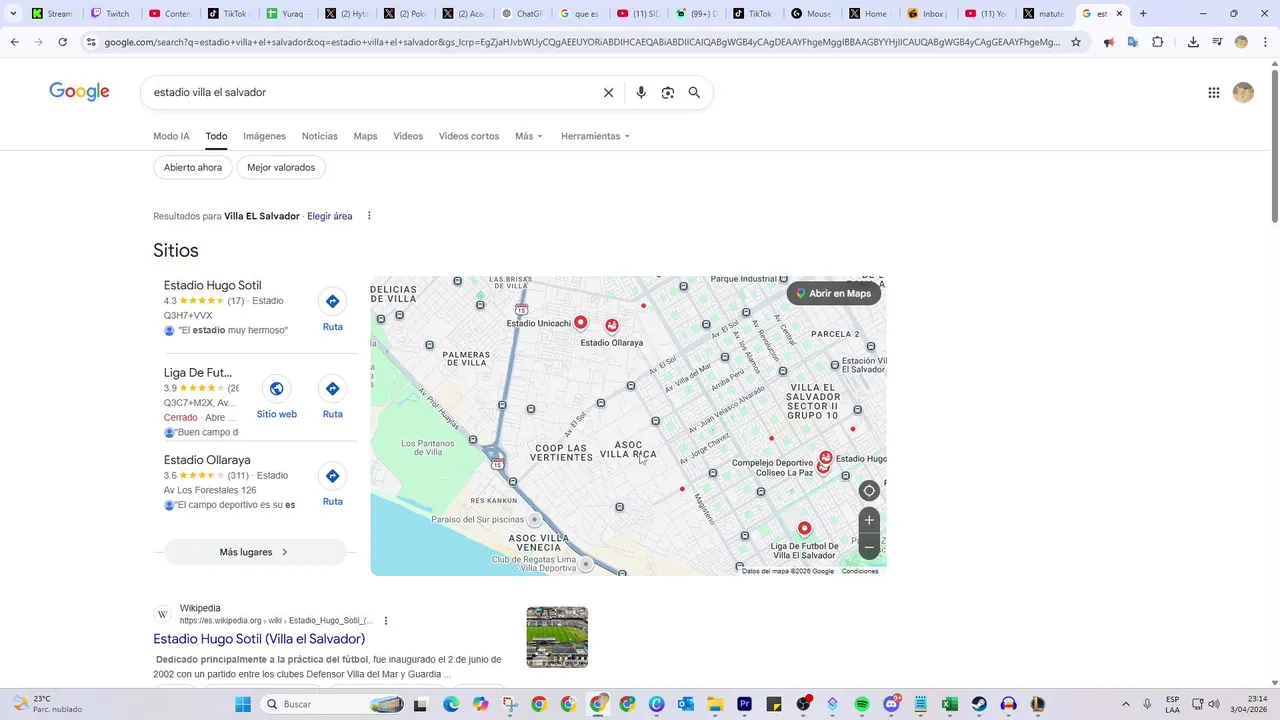Zoom out on the map
1280x720 pixels.
(869, 547)
